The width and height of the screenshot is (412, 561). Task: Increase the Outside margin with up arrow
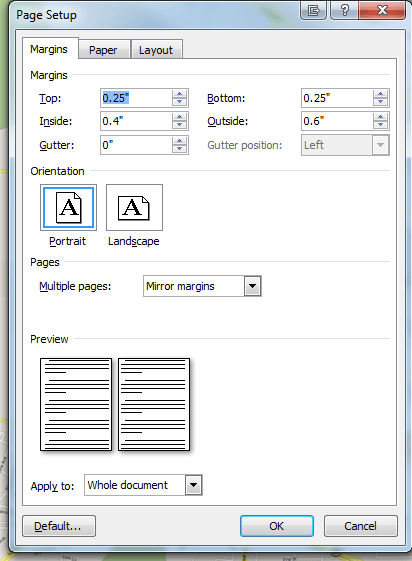pos(381,117)
